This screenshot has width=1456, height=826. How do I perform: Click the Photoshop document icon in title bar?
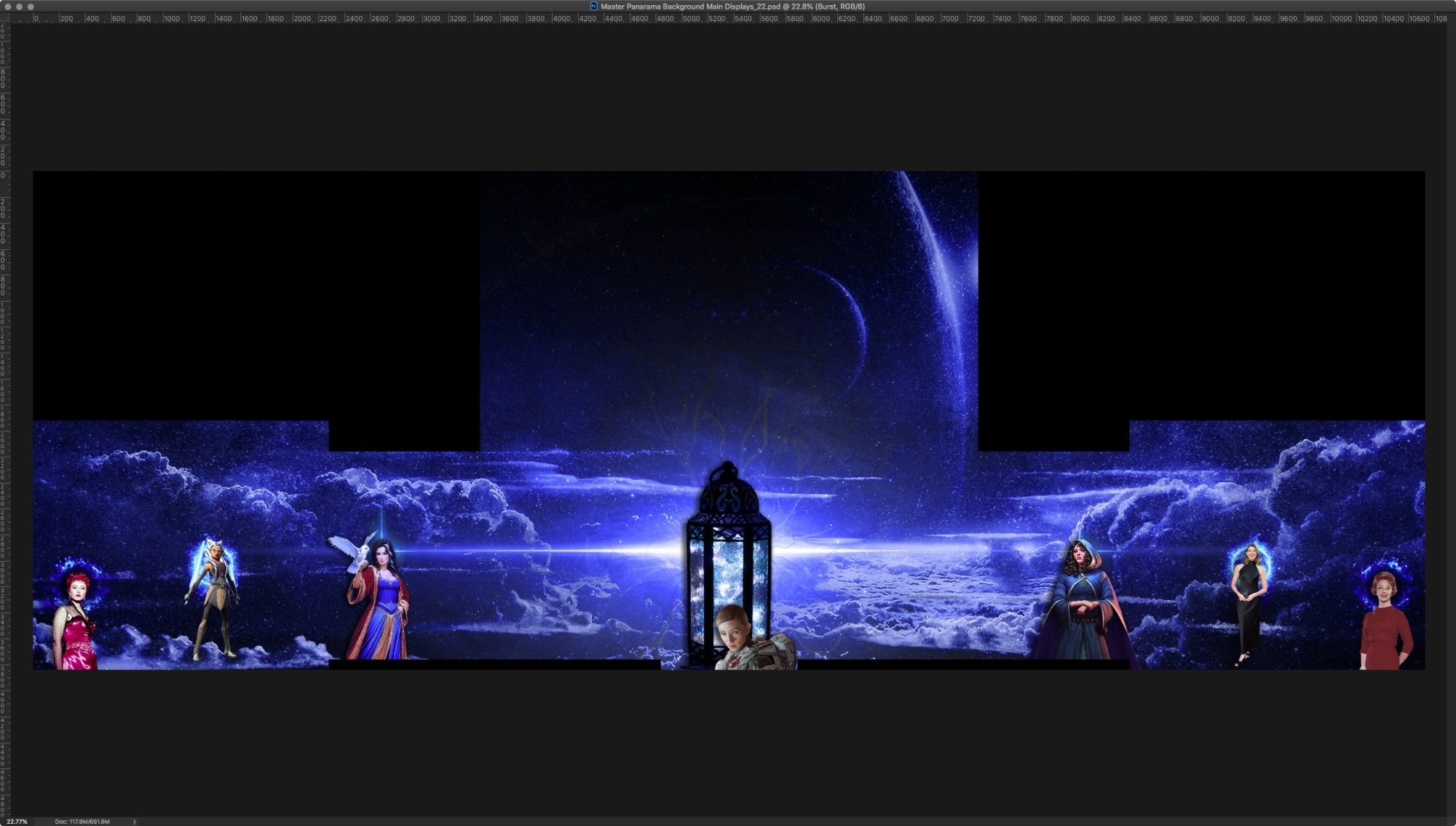593,6
